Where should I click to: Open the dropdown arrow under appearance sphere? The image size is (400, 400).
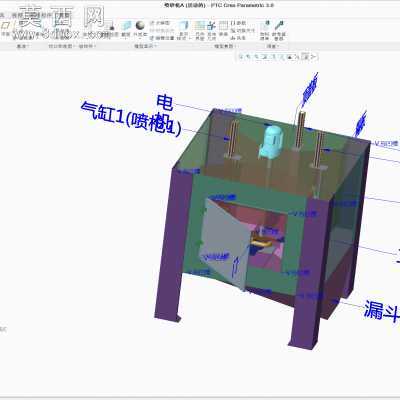click(x=140, y=38)
